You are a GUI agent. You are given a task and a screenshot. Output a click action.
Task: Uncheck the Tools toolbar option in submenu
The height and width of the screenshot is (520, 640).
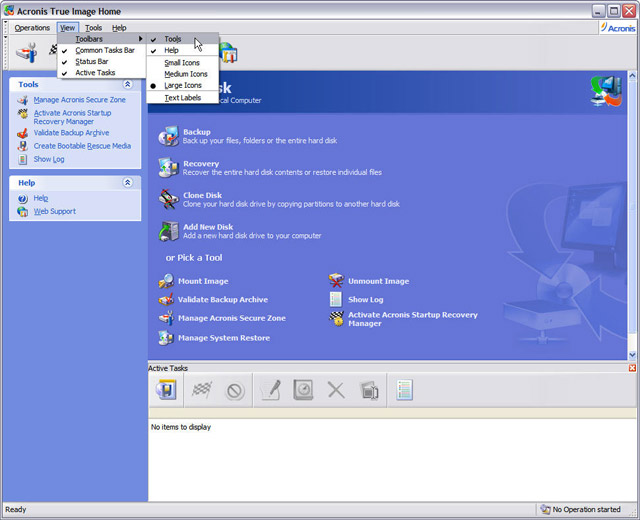[x=182, y=39]
